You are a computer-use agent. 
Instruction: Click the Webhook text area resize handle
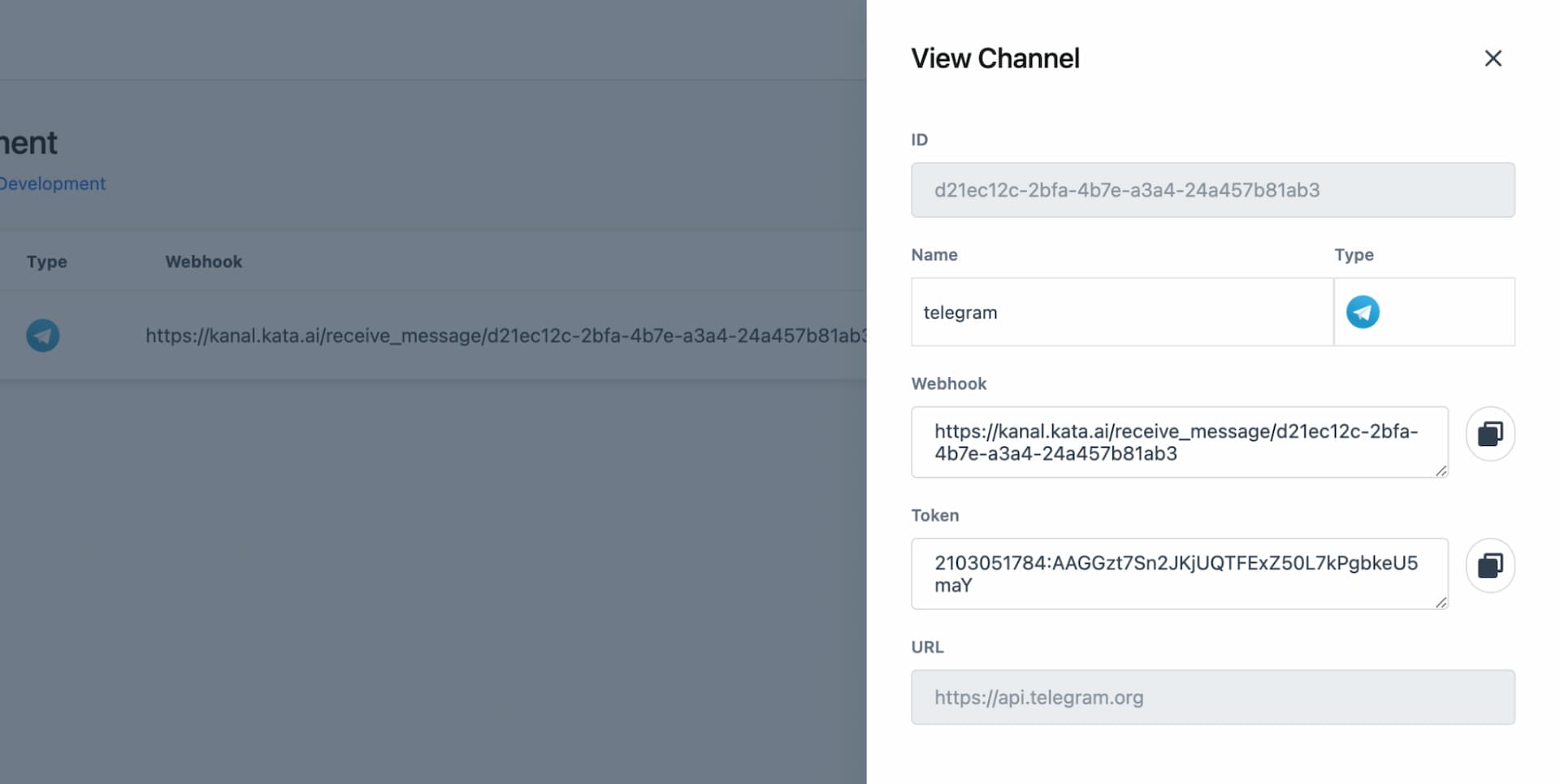(1441, 470)
